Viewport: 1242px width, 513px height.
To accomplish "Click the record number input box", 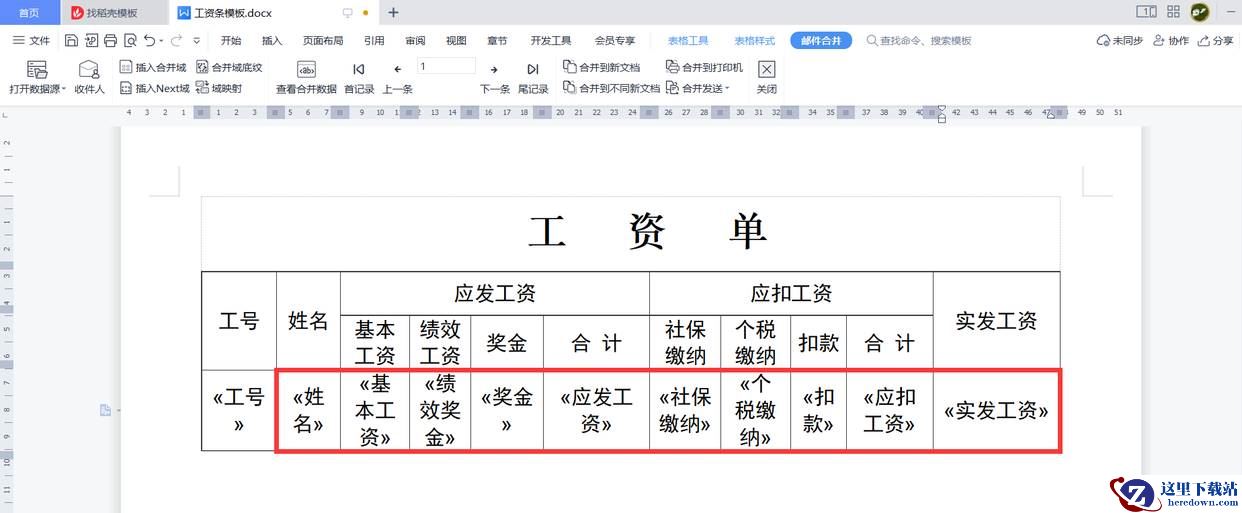I will [446, 66].
